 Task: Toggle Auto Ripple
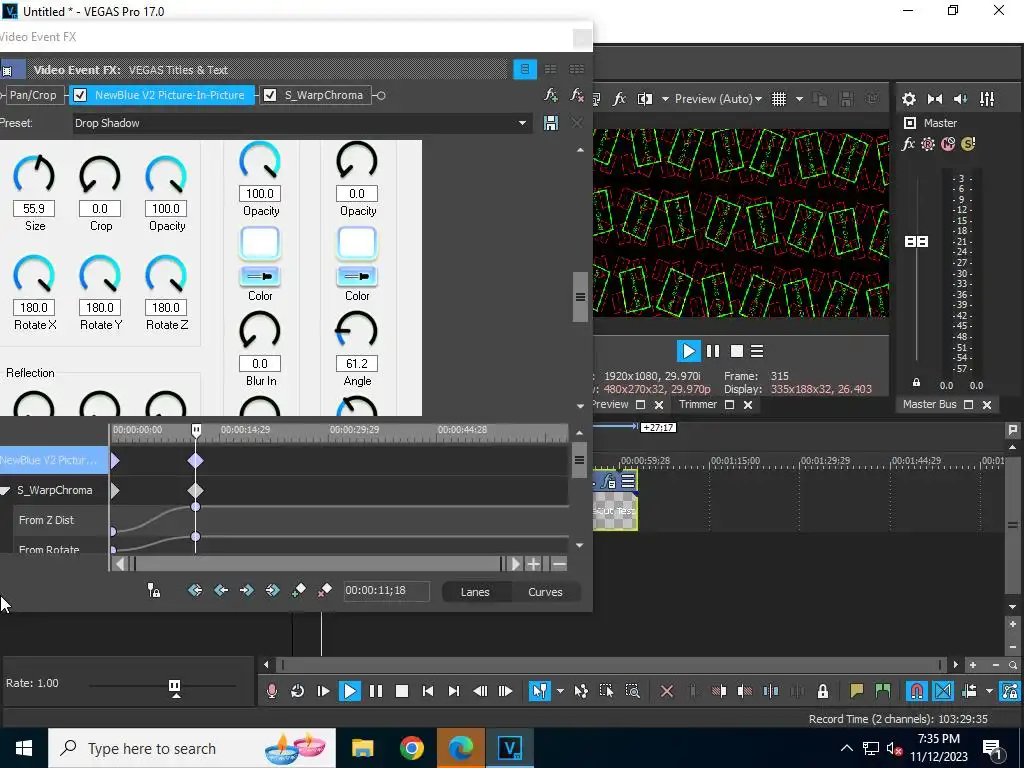click(x=969, y=691)
